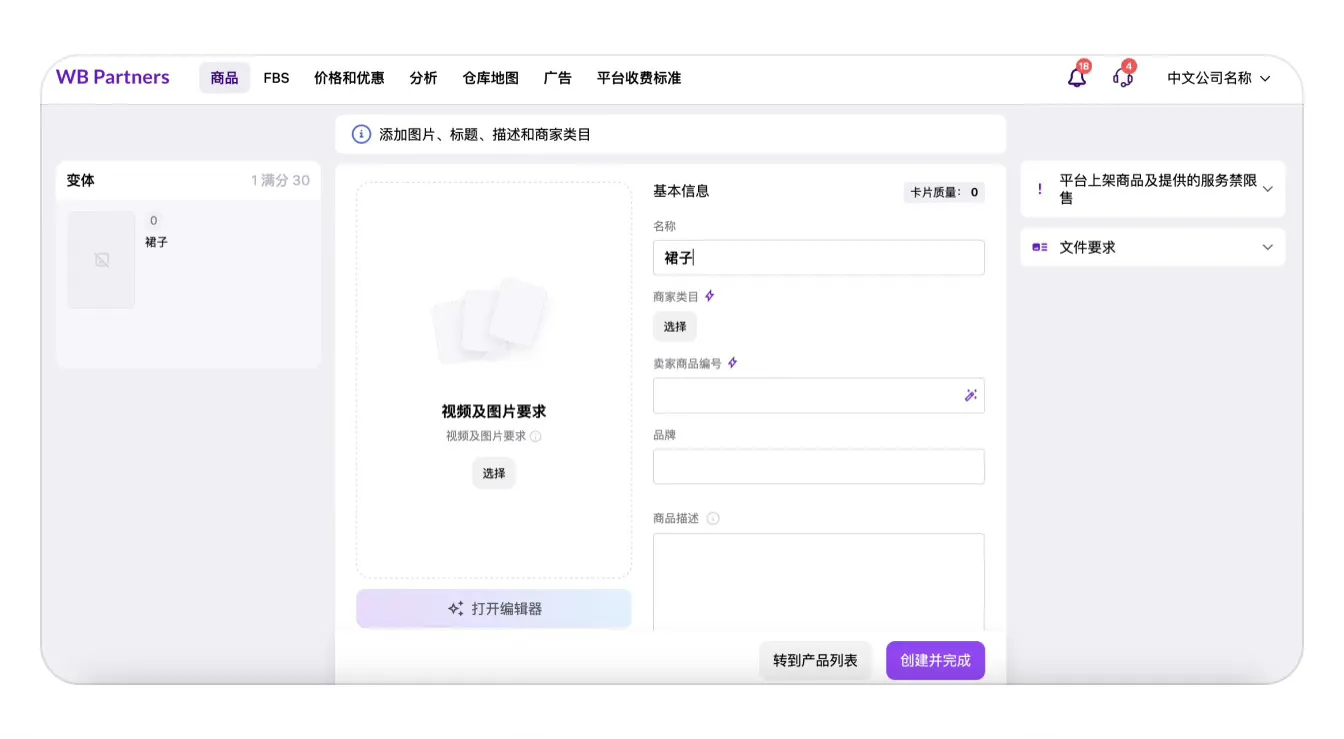1344x739 pixels.
Task: Click the info icon on 添加图片、标题、描述和商家类目 banner
Action: click(x=361, y=134)
